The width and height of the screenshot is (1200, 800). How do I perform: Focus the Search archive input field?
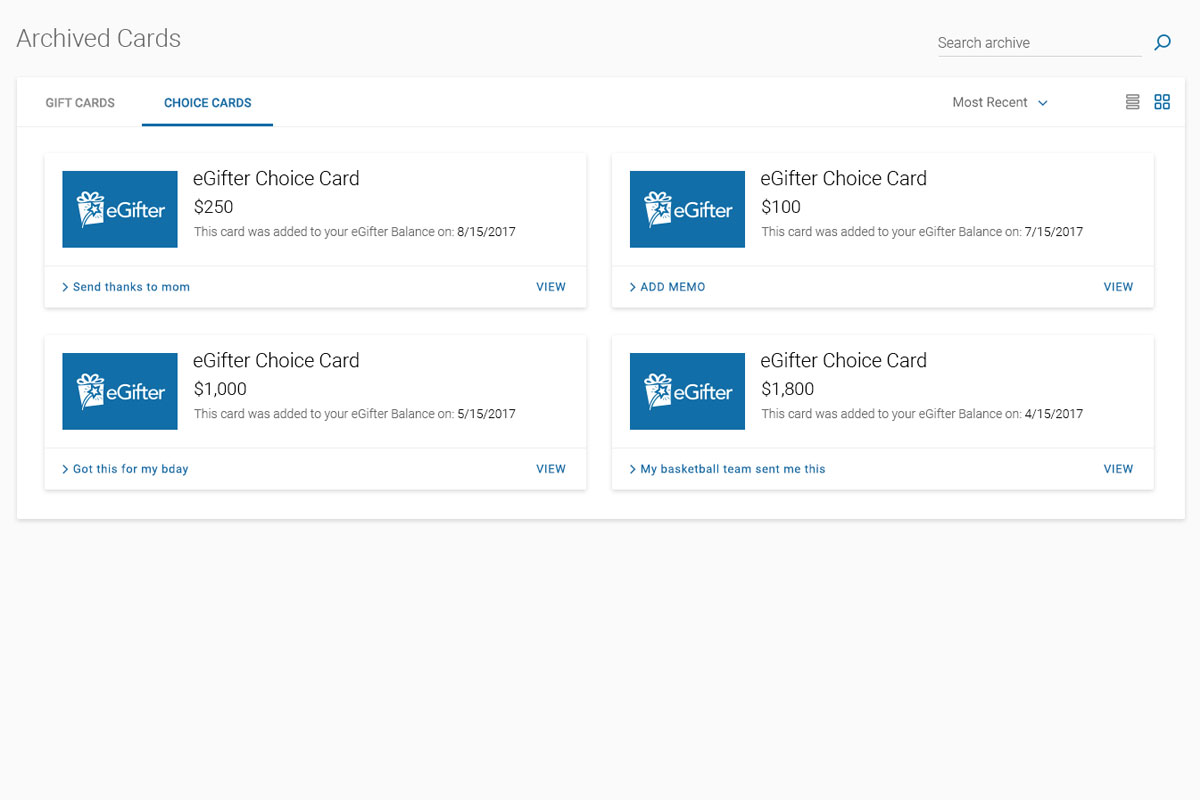click(1039, 43)
